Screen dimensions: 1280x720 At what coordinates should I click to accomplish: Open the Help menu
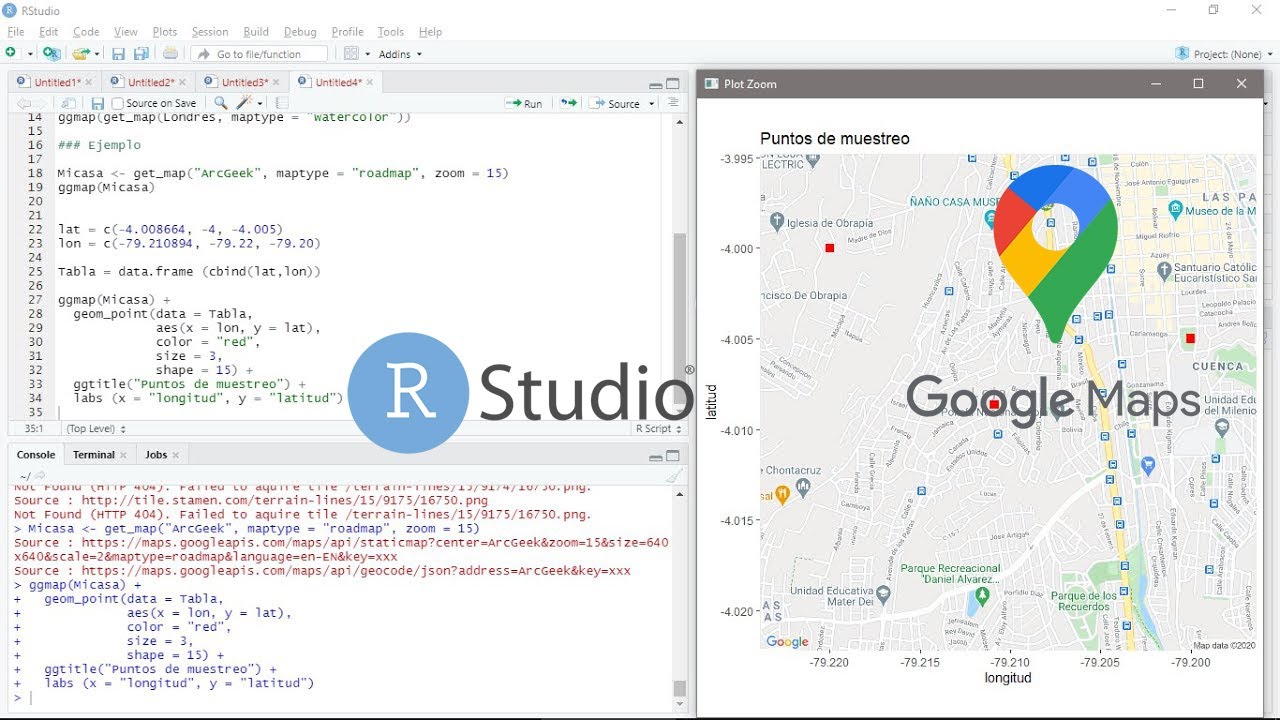coord(430,32)
